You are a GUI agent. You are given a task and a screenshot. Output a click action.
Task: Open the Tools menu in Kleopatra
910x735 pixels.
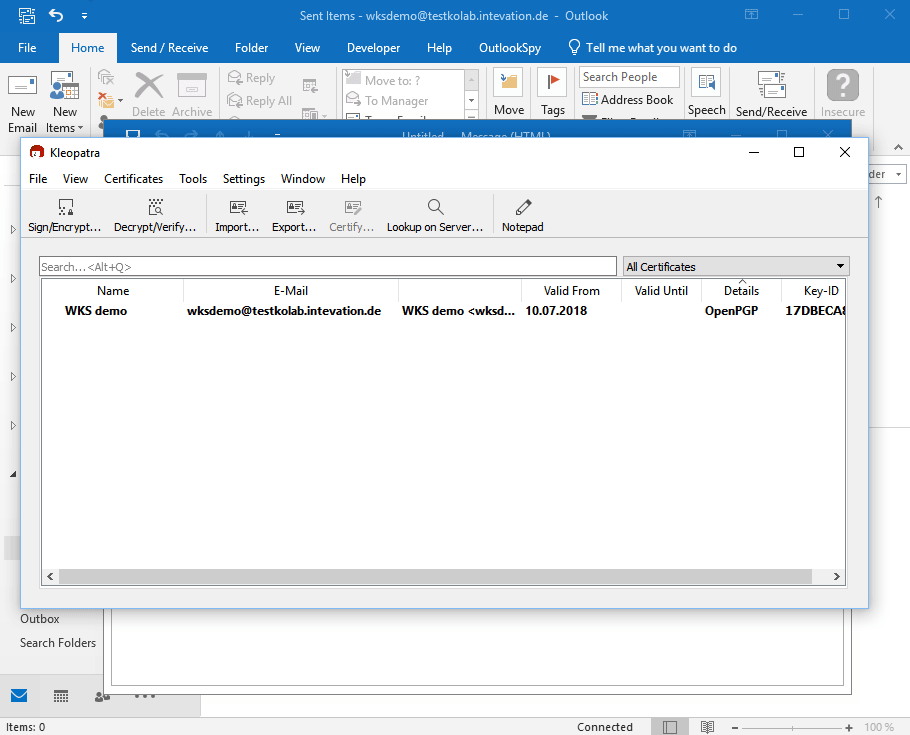click(x=193, y=179)
